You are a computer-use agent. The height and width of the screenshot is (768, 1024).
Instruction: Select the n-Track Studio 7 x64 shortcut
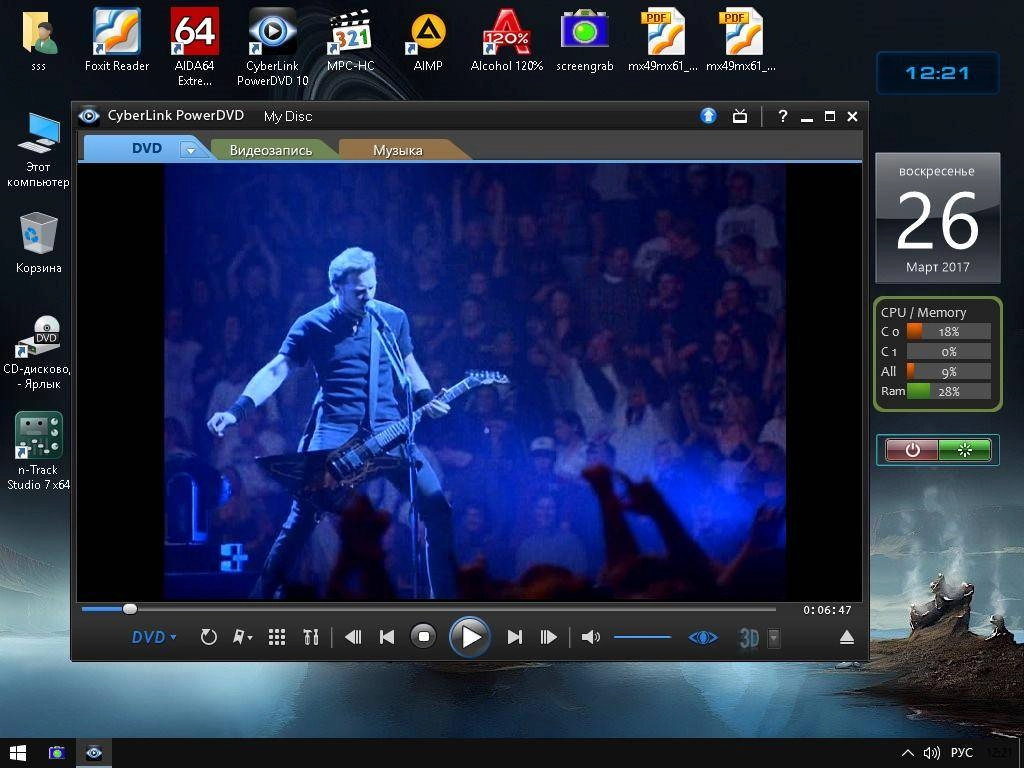click(38, 451)
